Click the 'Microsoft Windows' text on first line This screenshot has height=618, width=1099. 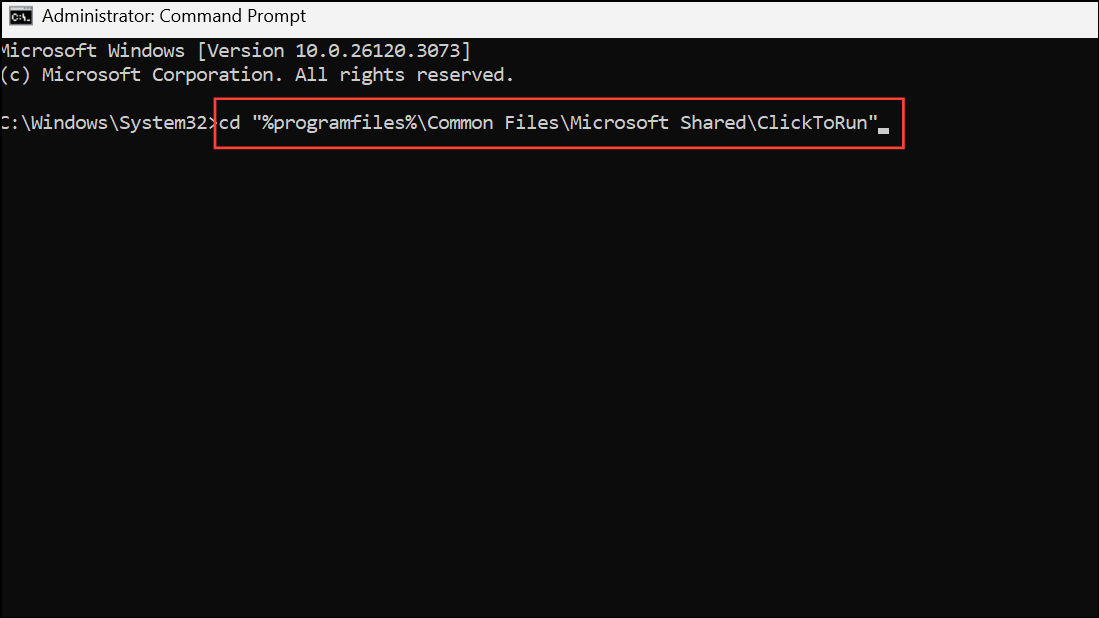point(93,50)
